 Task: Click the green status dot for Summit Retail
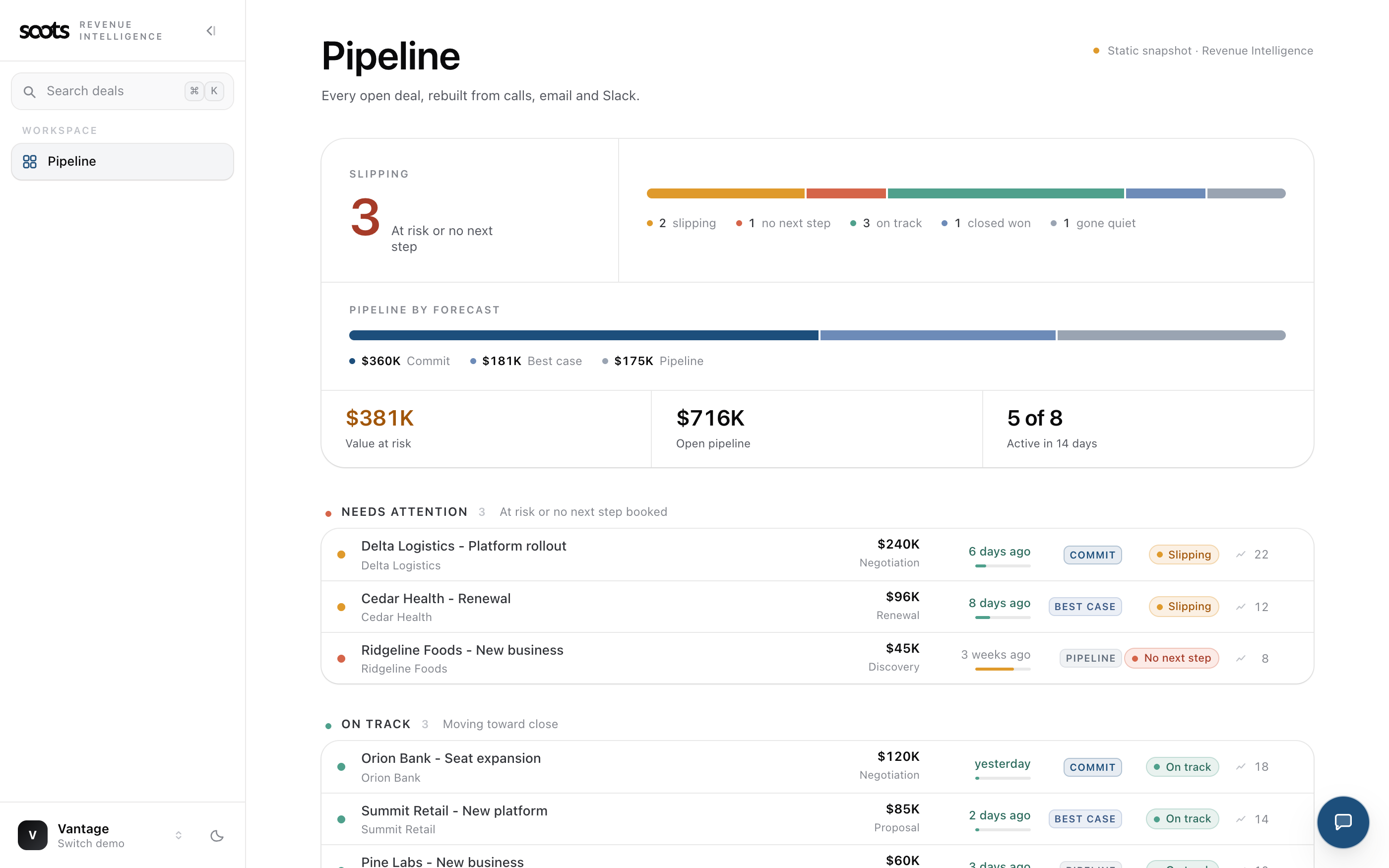pos(341,819)
